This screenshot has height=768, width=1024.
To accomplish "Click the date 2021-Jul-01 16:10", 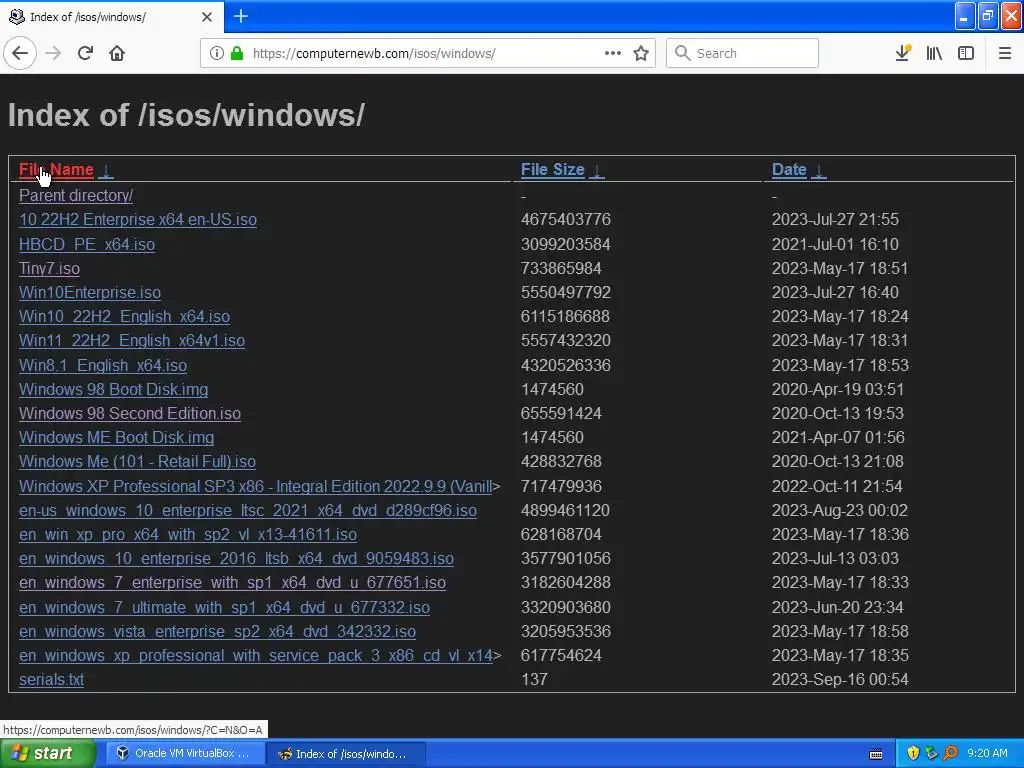I will click(835, 244).
